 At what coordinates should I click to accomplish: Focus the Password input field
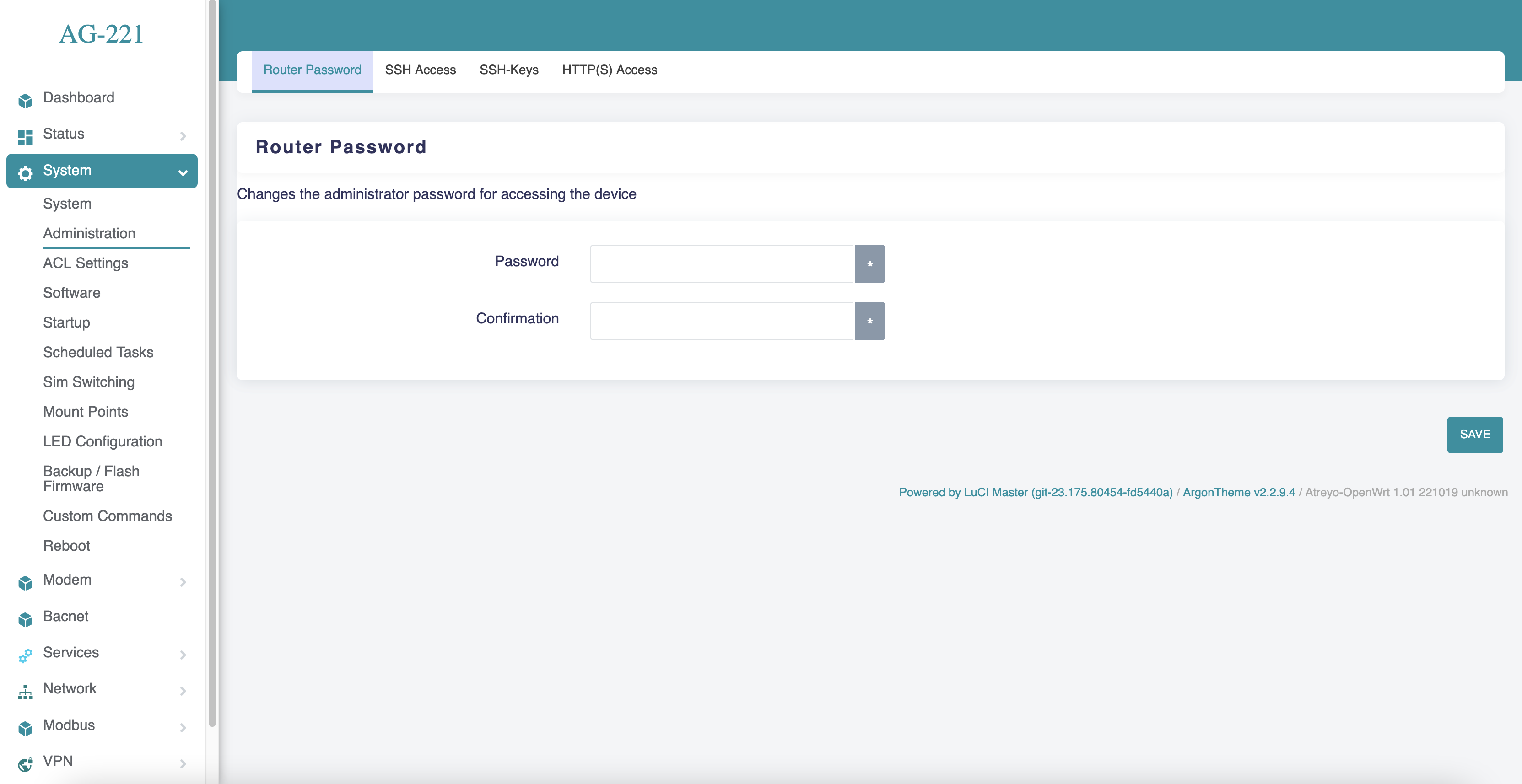point(721,263)
